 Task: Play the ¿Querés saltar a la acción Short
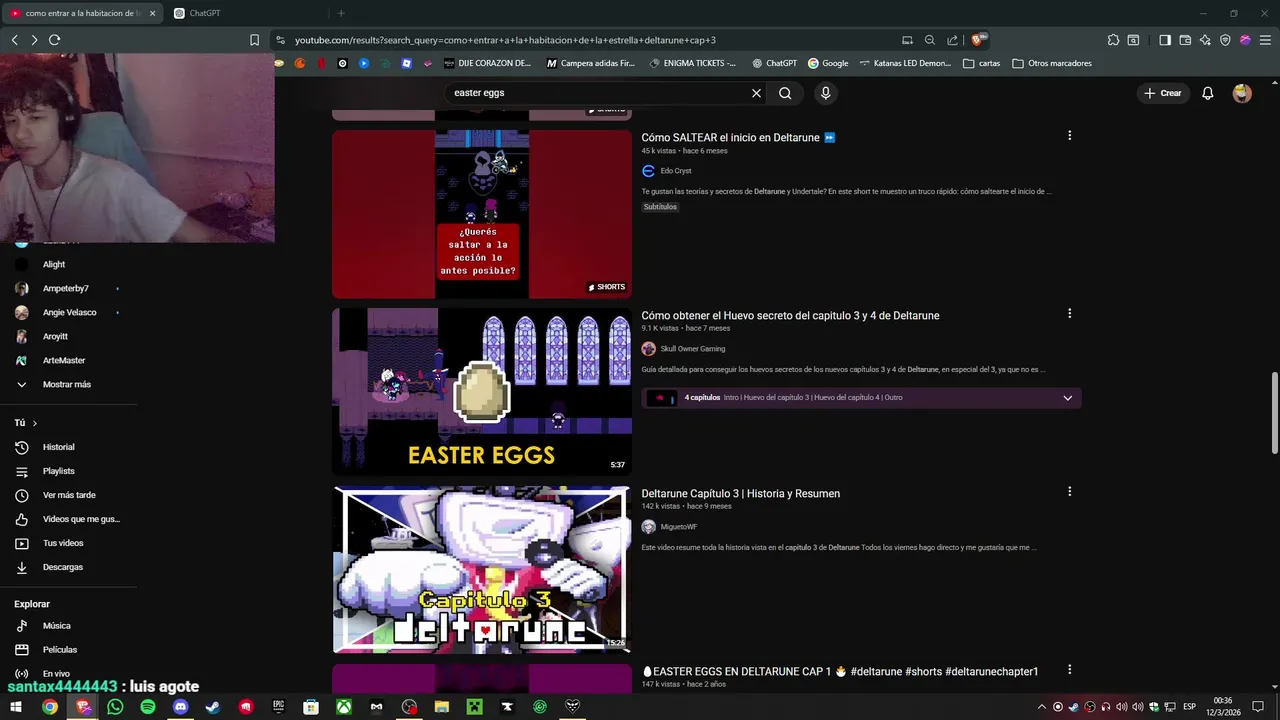482,214
